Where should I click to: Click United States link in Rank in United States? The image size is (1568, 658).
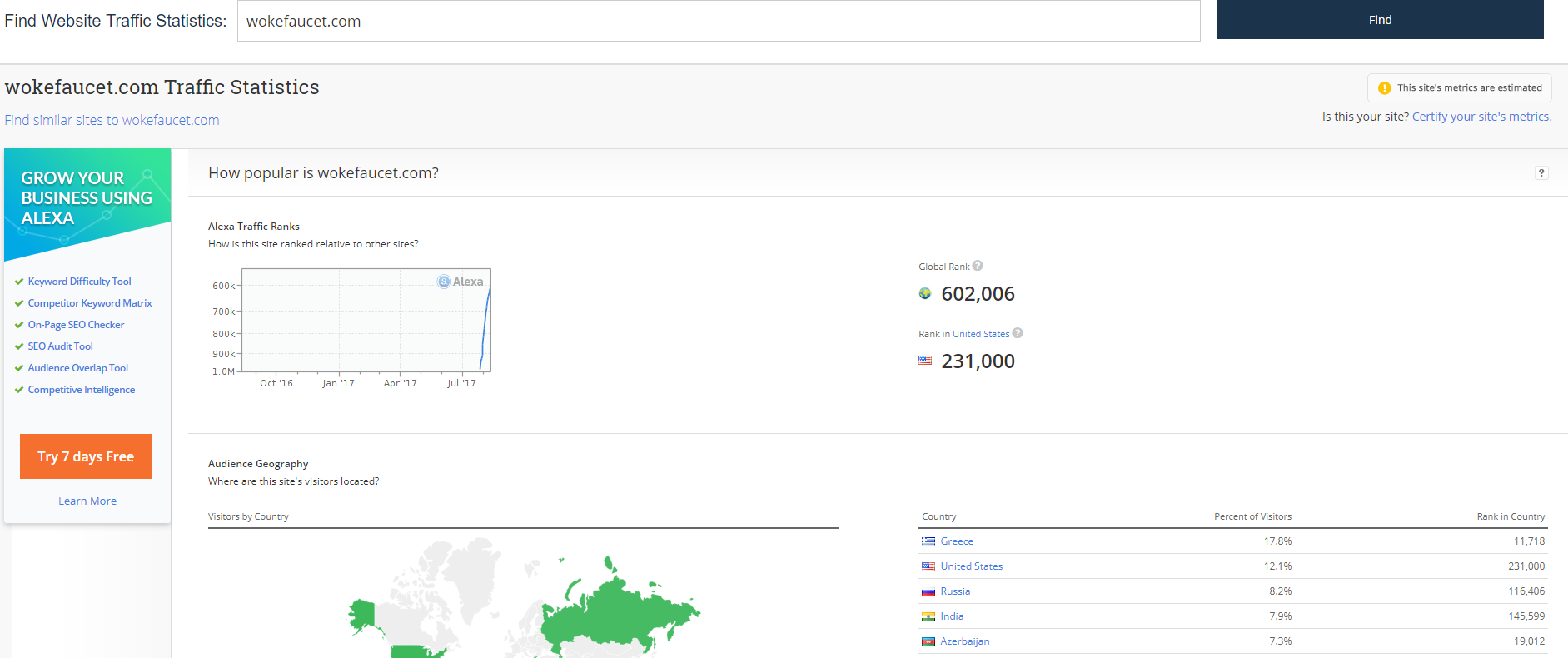pyautogui.click(x=981, y=334)
